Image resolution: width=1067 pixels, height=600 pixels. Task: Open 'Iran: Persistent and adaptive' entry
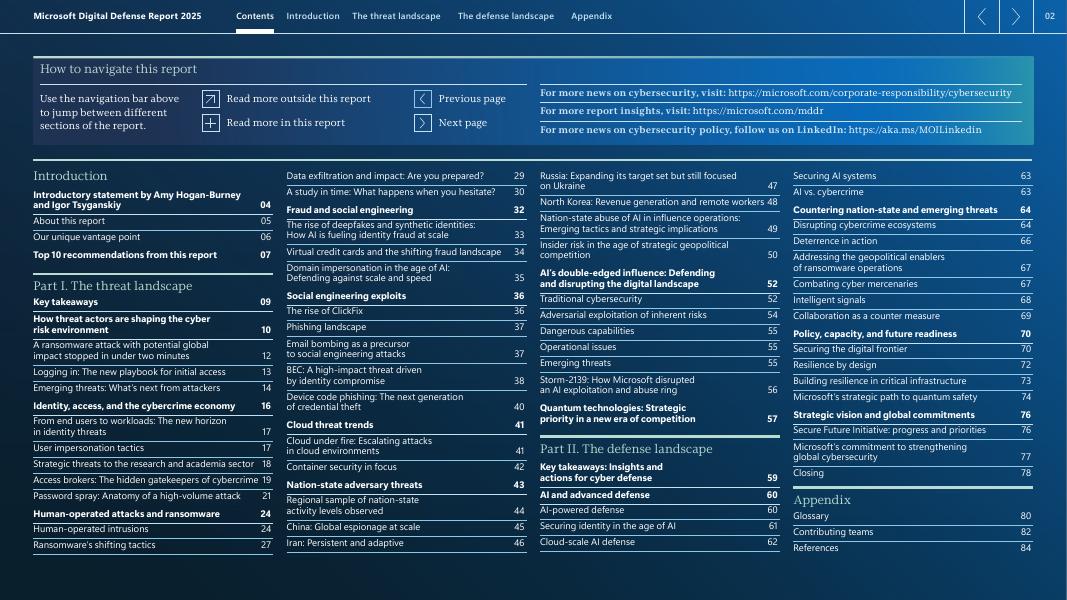[406, 544]
